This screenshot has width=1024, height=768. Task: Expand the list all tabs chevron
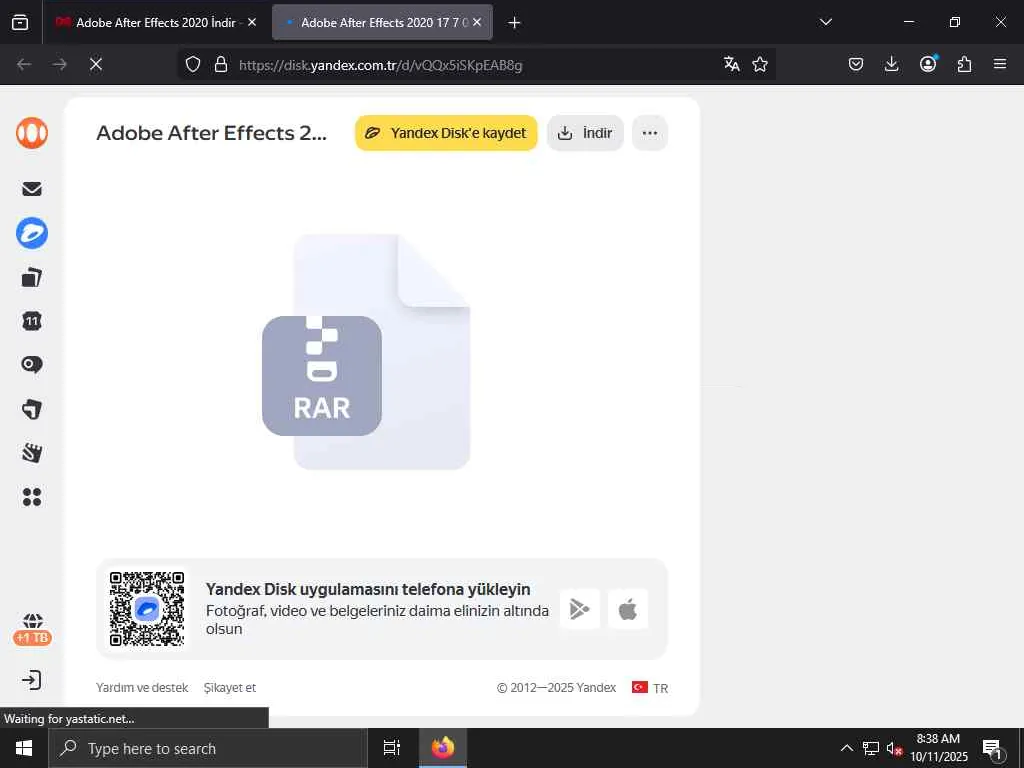(x=825, y=22)
